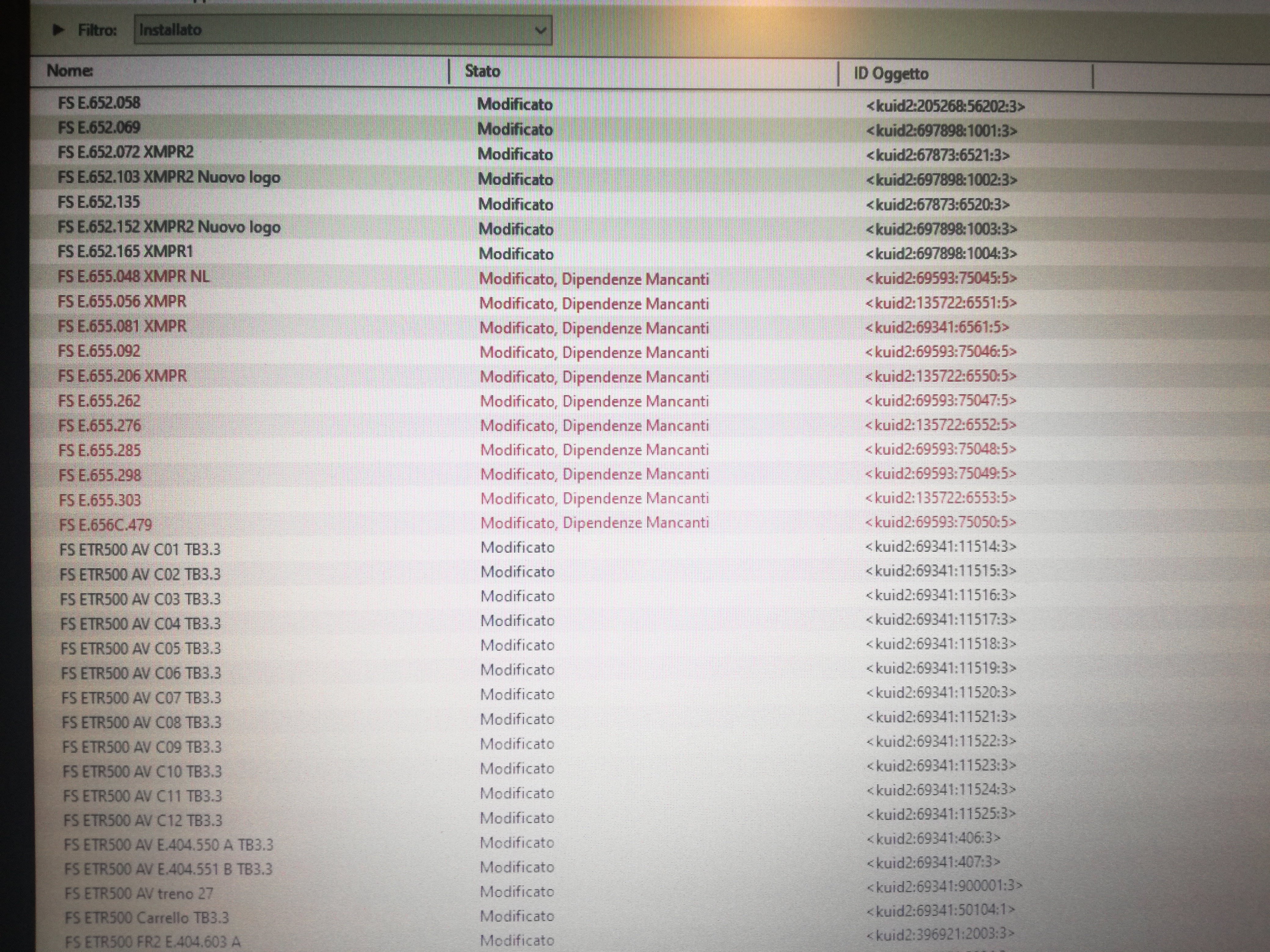Sort by the Stato column header

click(482, 71)
